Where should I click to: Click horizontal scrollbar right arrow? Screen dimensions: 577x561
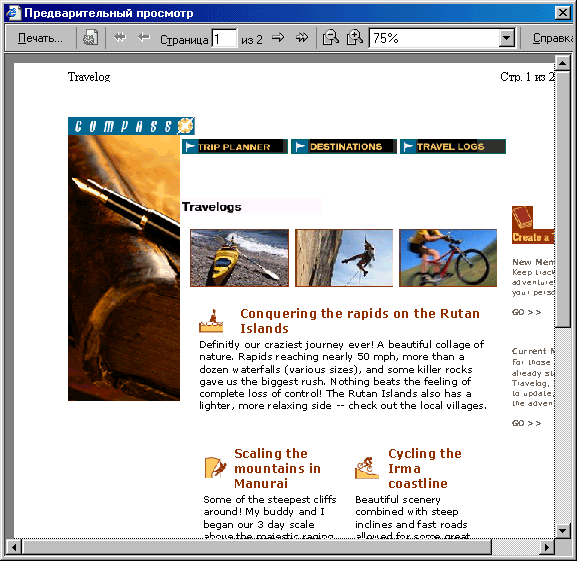point(547,547)
